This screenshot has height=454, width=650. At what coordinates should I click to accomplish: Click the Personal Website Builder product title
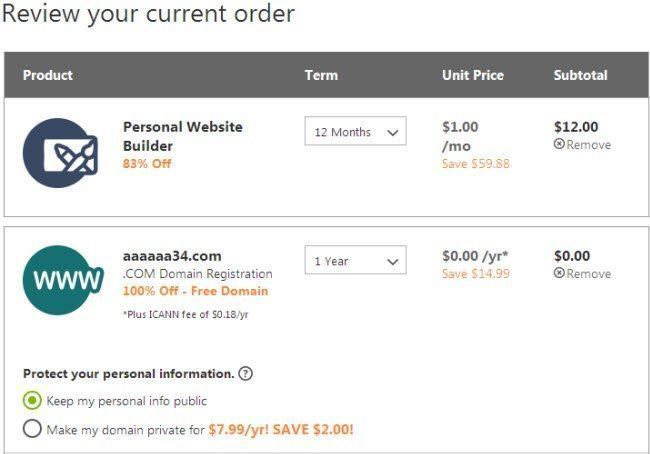point(183,136)
